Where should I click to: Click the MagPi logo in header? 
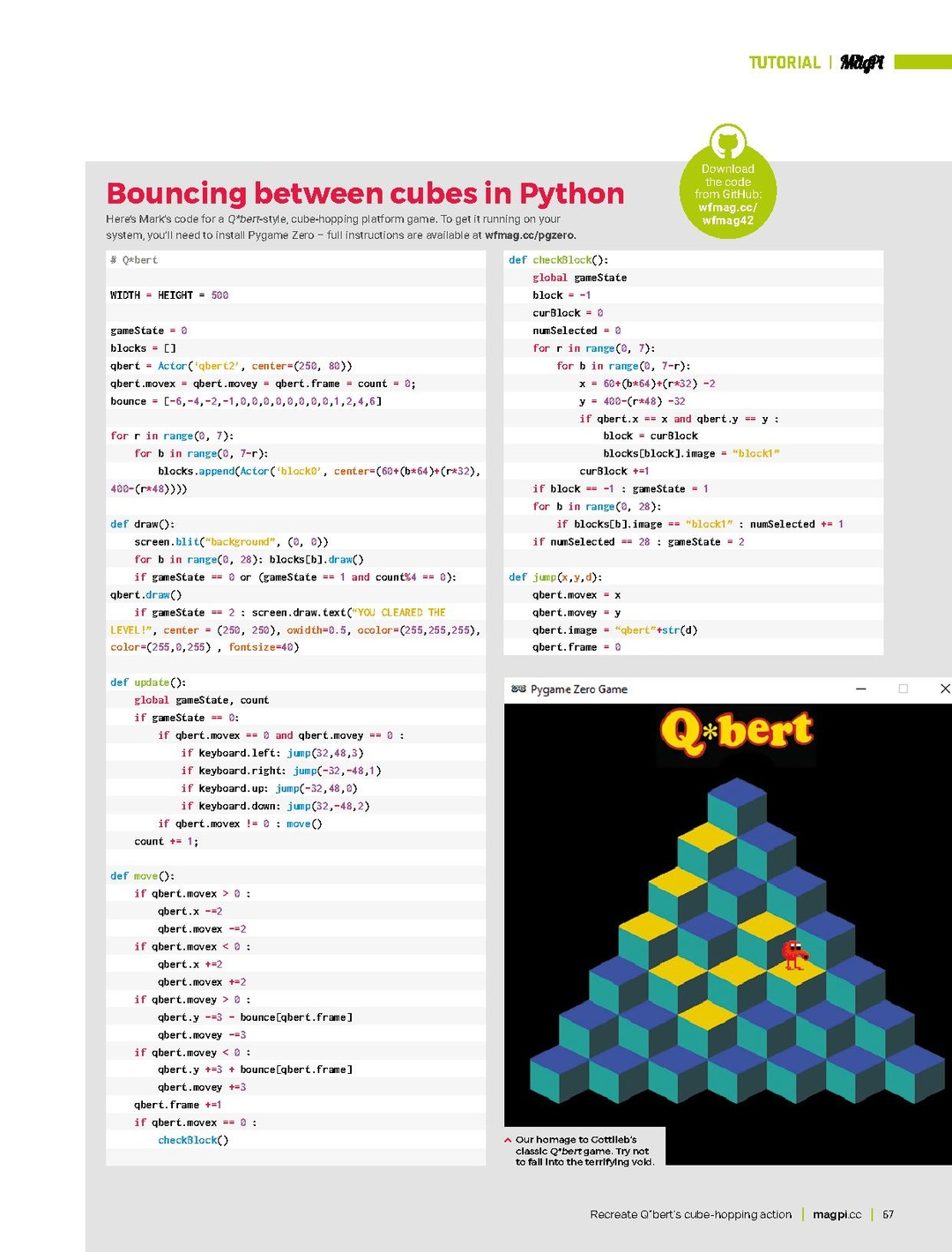coord(861,63)
